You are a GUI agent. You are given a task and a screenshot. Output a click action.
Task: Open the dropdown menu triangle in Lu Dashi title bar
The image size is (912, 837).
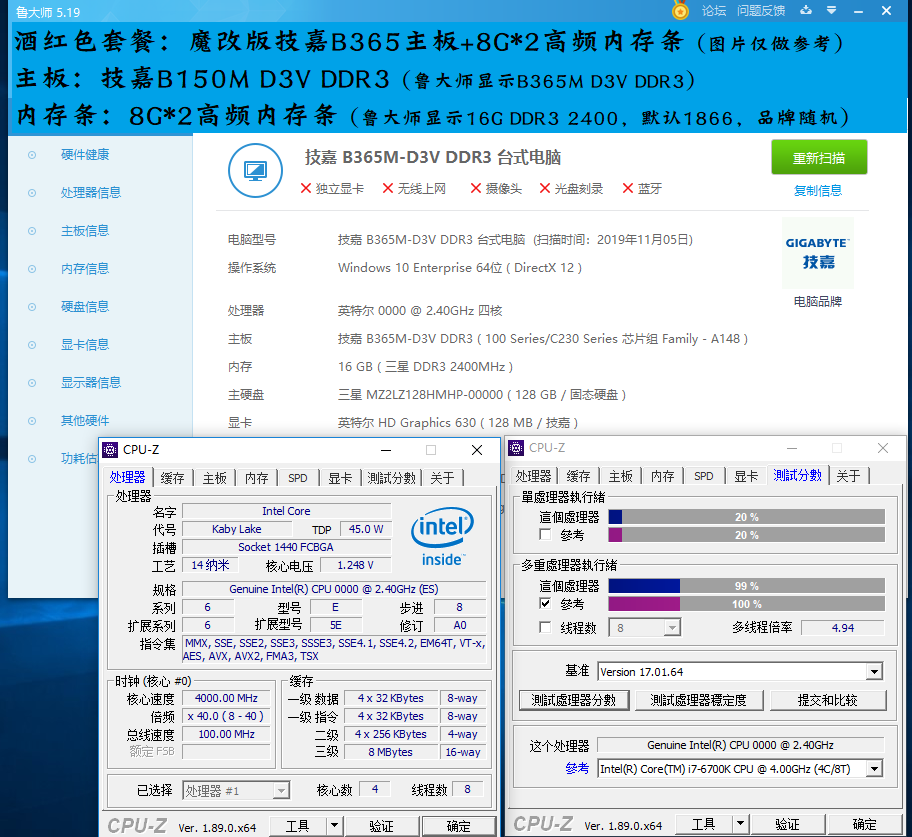832,10
